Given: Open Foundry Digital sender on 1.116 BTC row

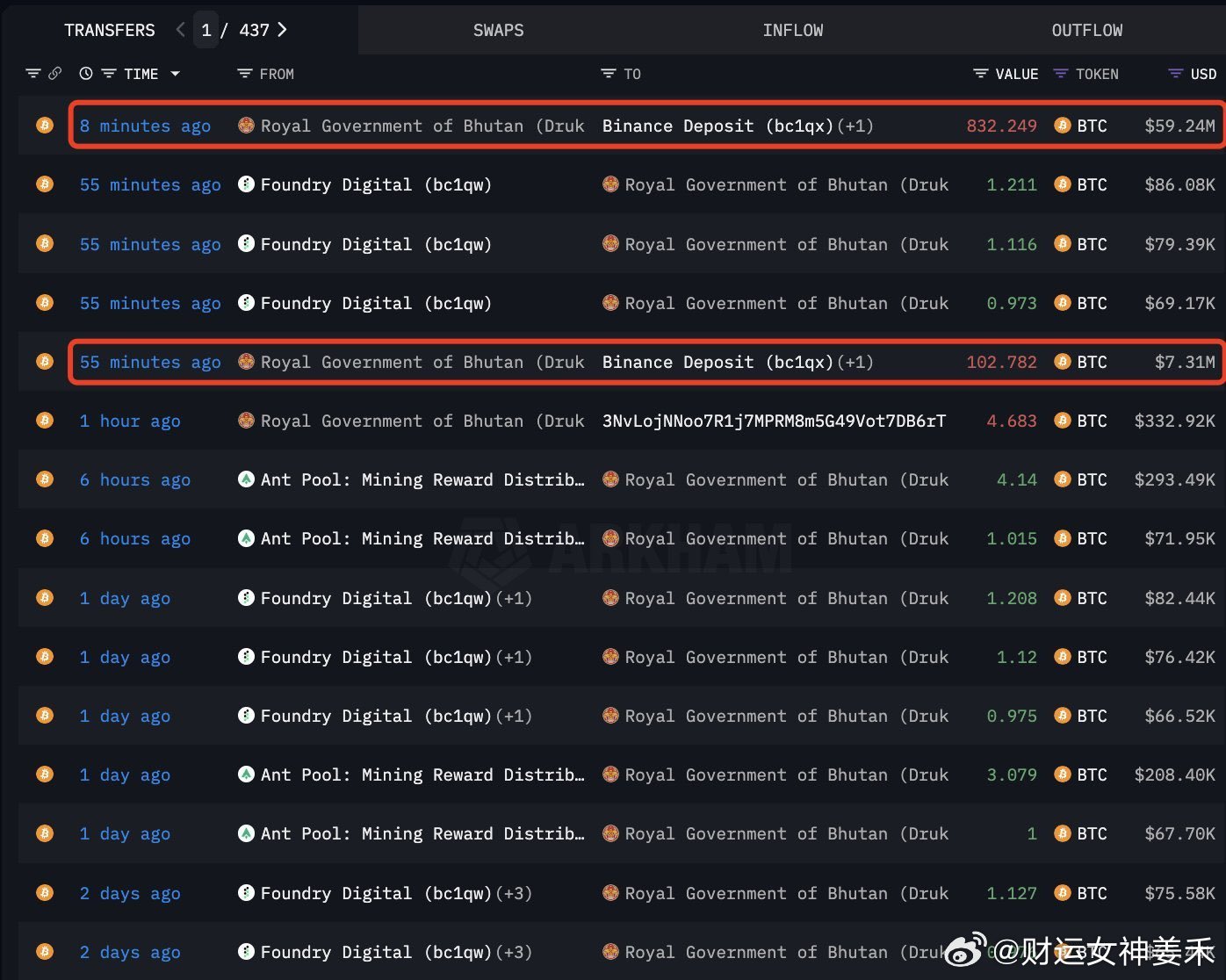Looking at the screenshot, I should [x=376, y=244].
